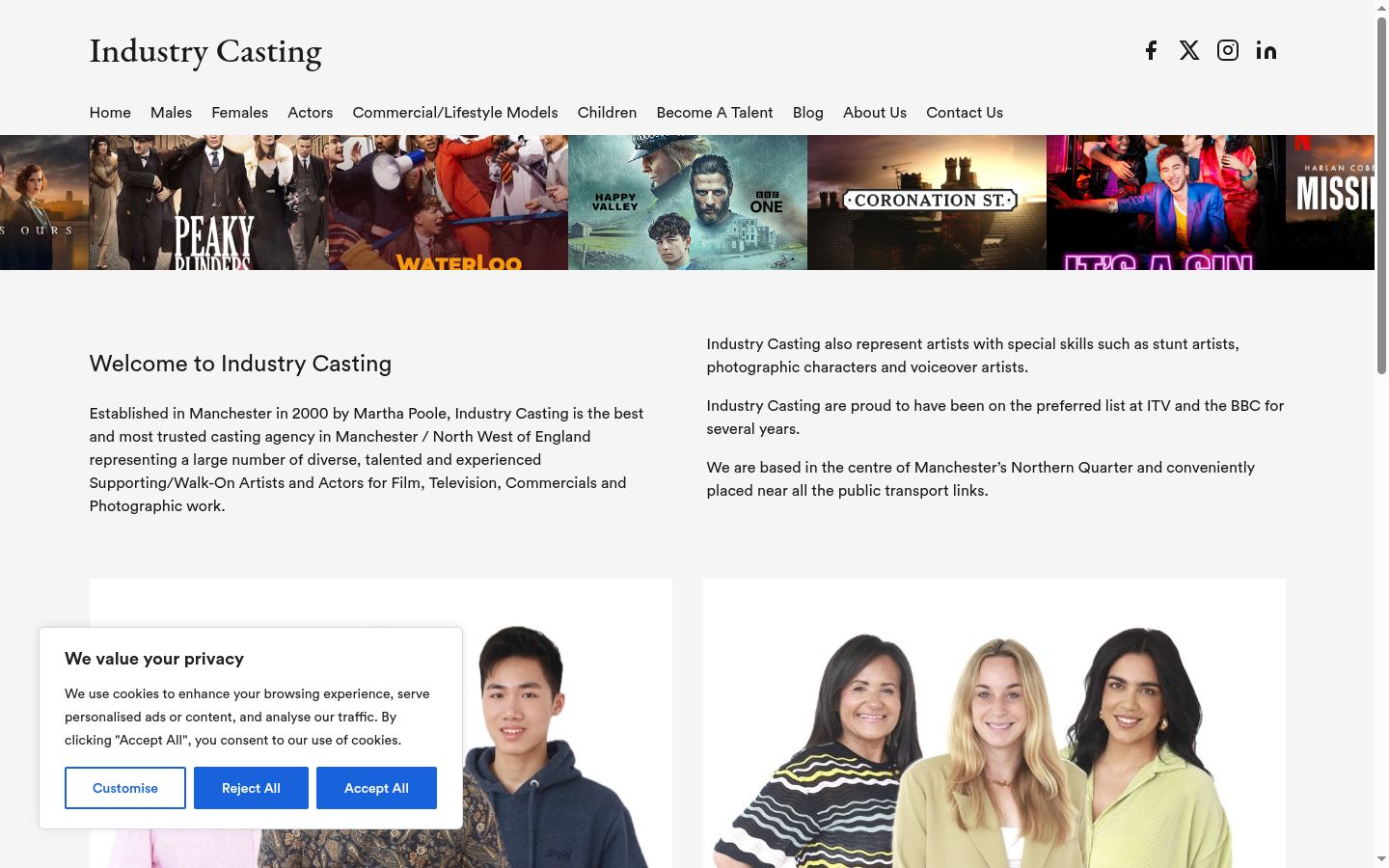This screenshot has width=1389, height=868.
Task: Accept All cookies
Action: [376, 788]
